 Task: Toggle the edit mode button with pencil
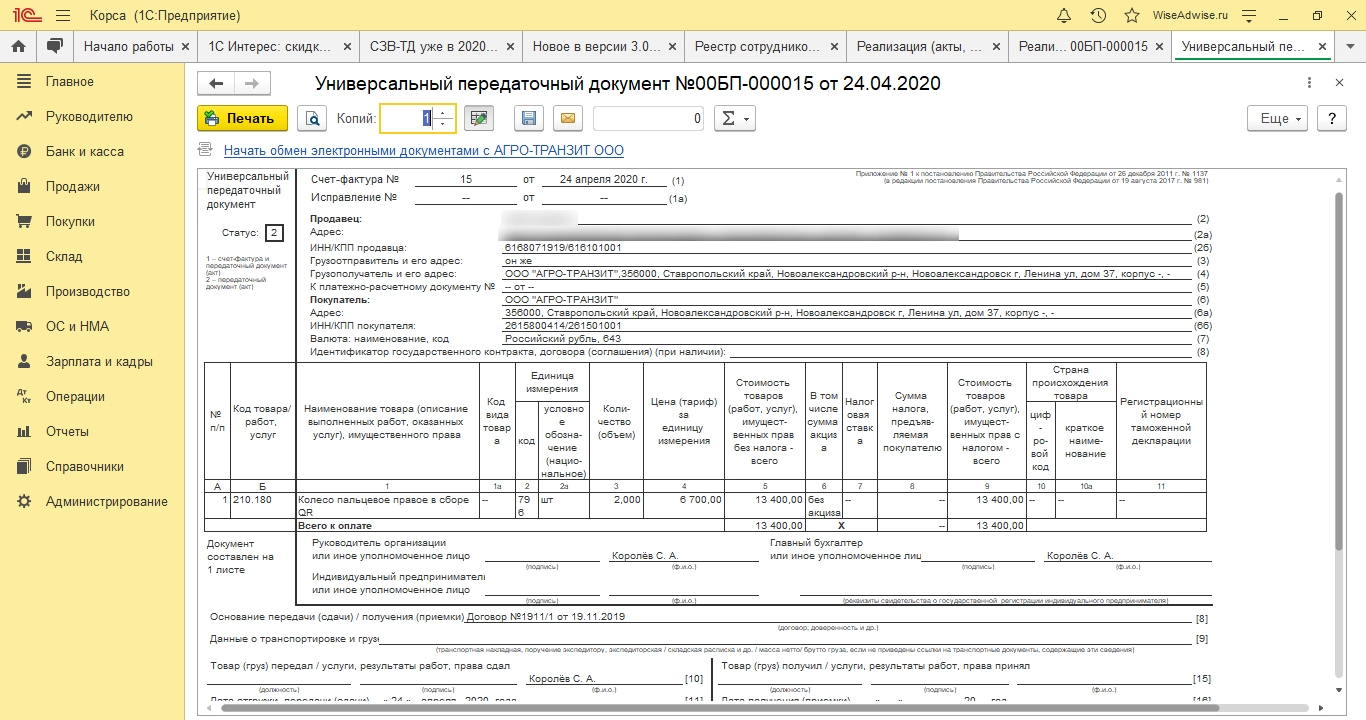pyautogui.click(x=481, y=118)
